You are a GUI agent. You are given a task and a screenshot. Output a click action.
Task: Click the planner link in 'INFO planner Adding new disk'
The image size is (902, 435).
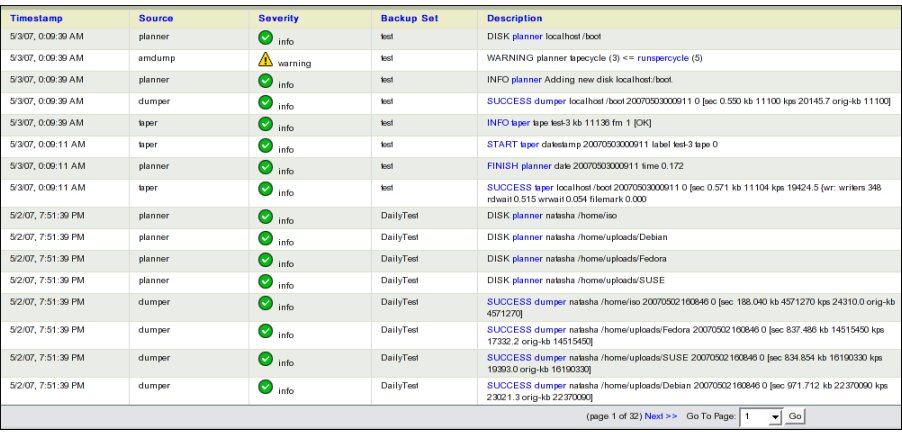[526, 80]
